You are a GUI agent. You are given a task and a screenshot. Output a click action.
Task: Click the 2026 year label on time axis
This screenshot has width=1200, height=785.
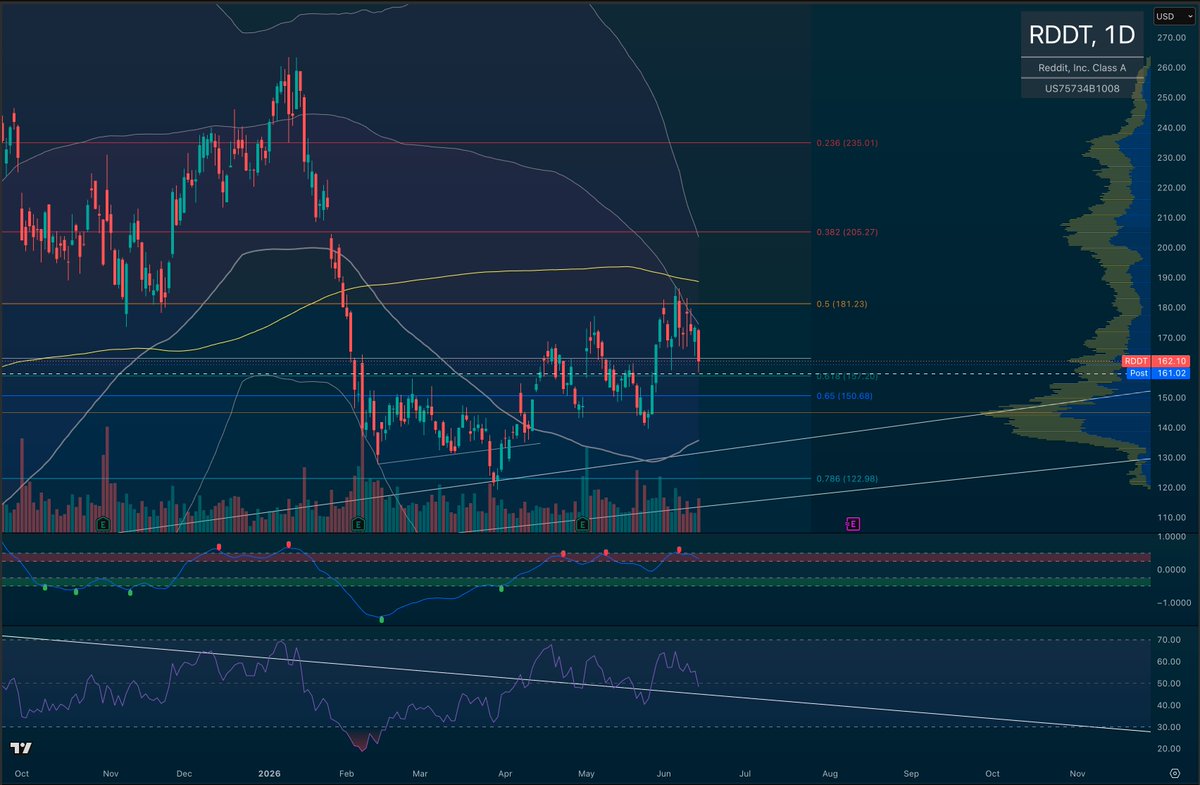click(x=271, y=774)
